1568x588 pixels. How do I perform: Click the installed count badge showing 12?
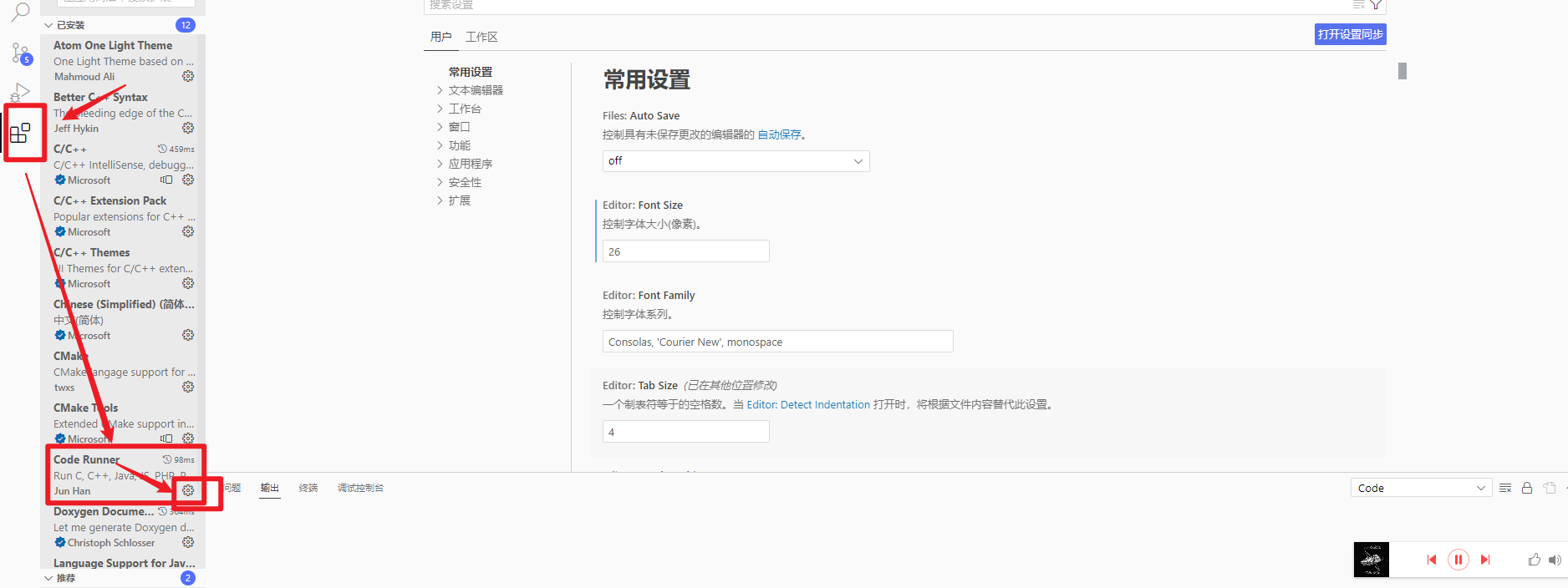[x=186, y=25]
